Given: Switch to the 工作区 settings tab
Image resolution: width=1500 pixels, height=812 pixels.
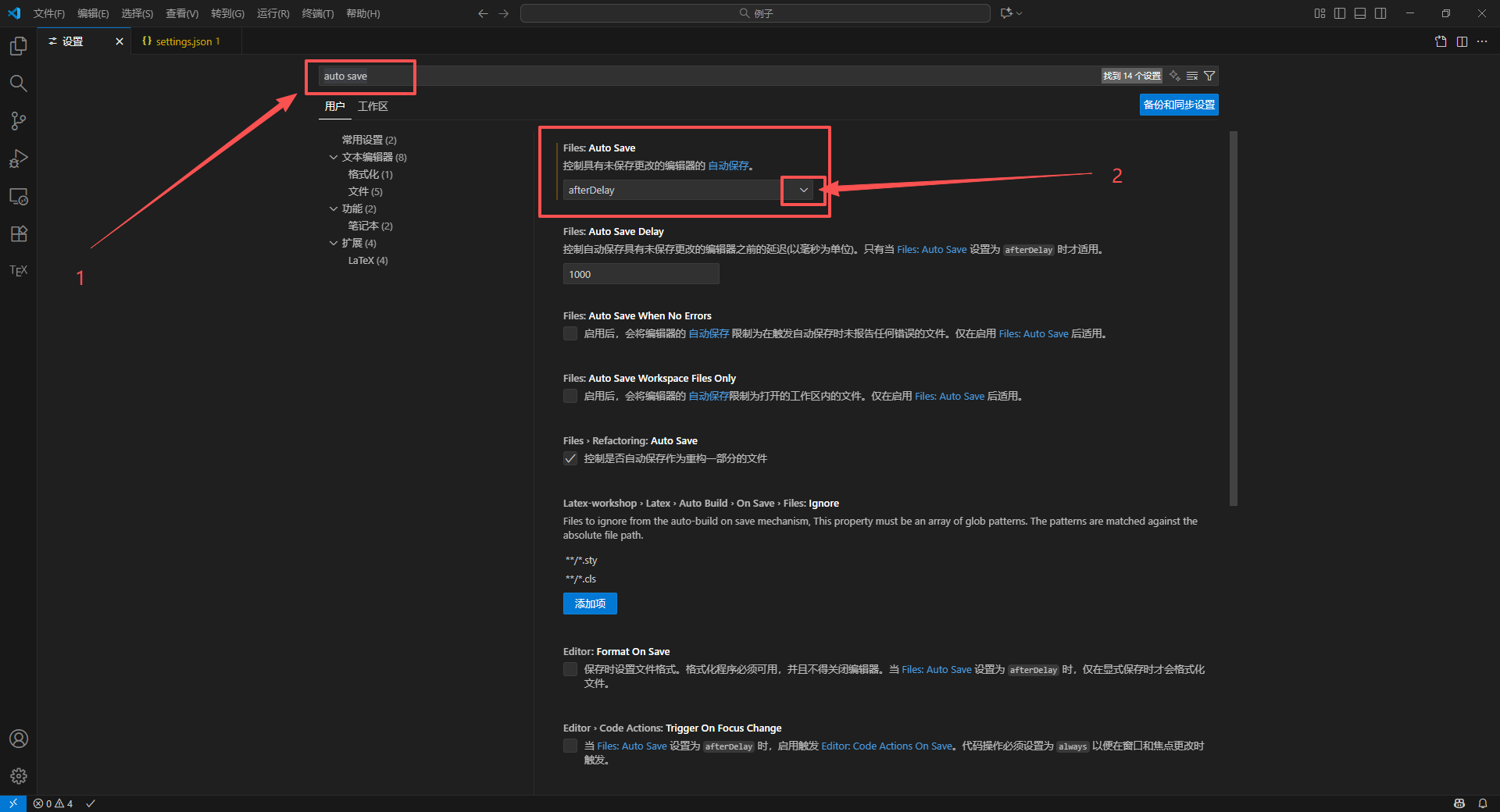Looking at the screenshot, I should pos(373,106).
